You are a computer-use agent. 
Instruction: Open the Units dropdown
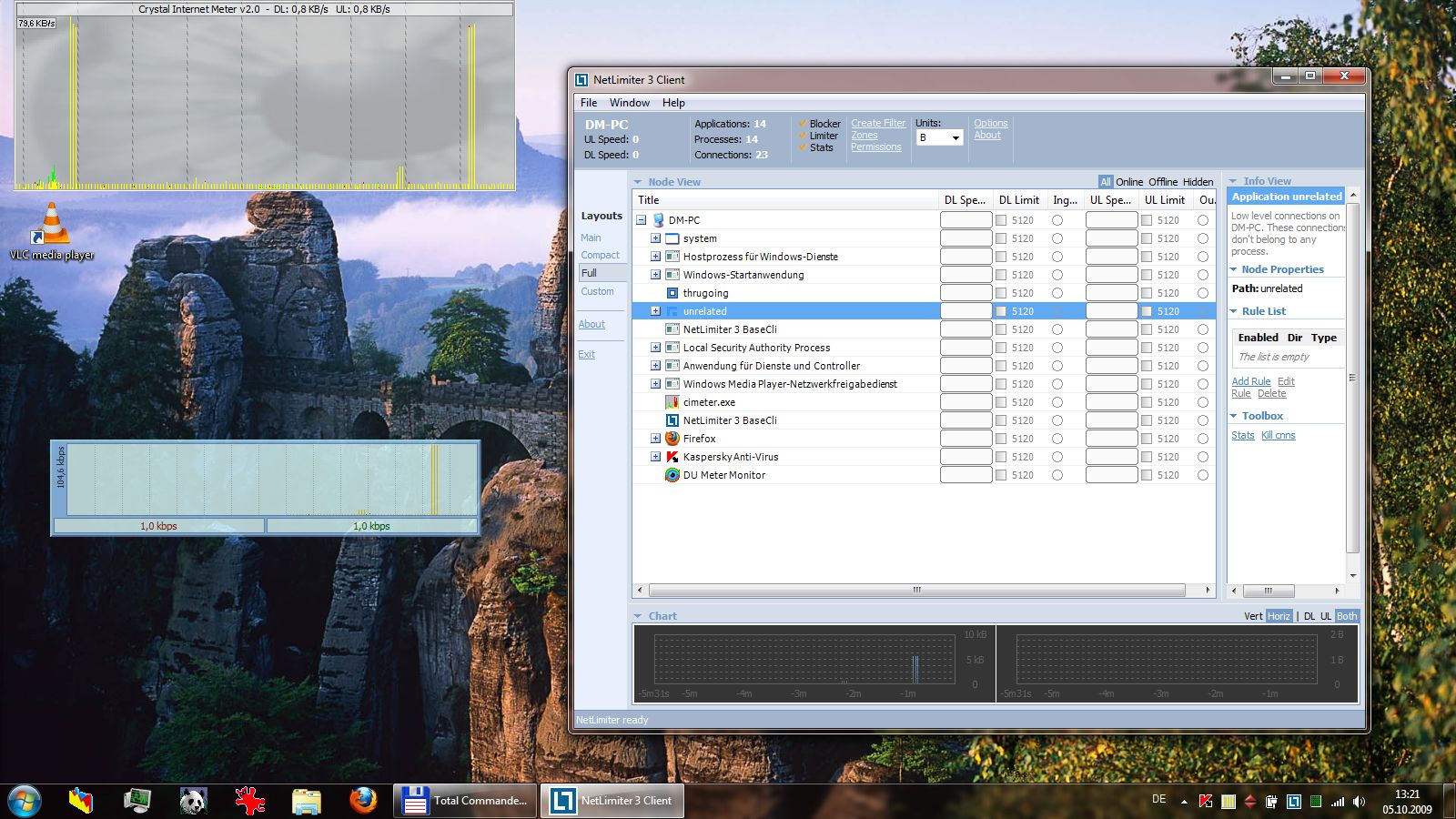pos(939,137)
